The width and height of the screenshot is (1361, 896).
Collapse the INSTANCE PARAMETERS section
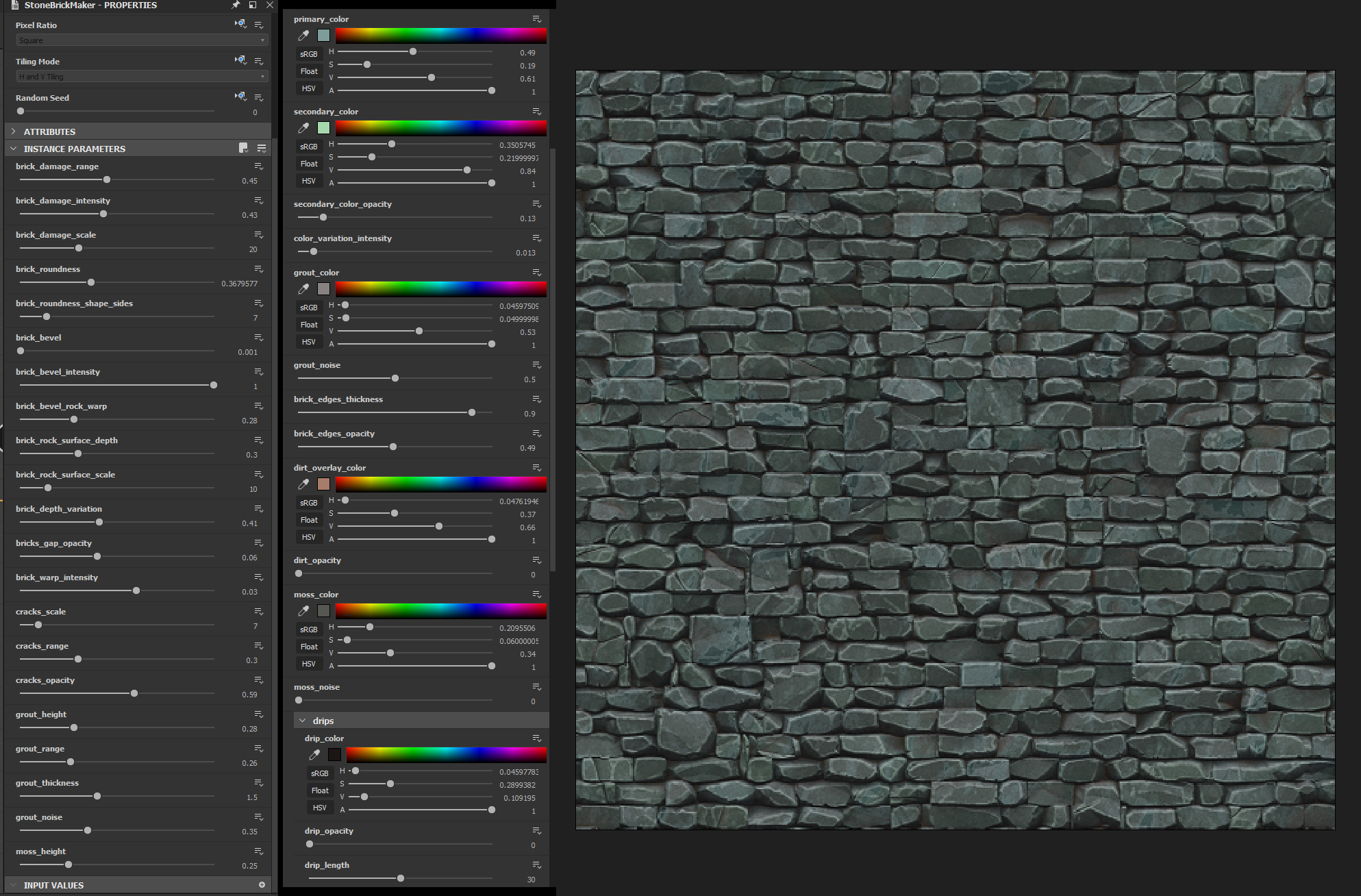(14, 148)
